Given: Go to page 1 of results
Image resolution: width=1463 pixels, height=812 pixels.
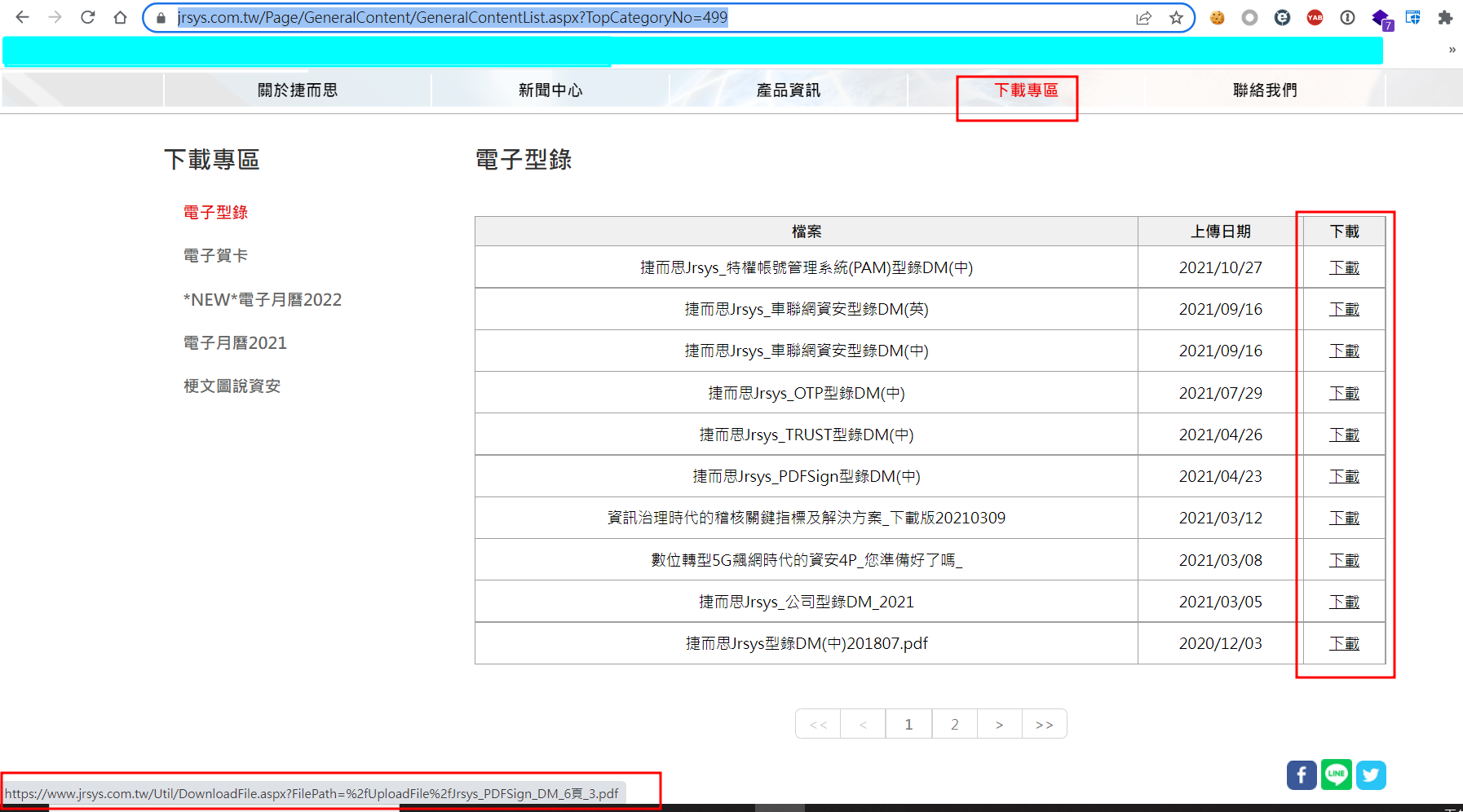Looking at the screenshot, I should coord(908,724).
